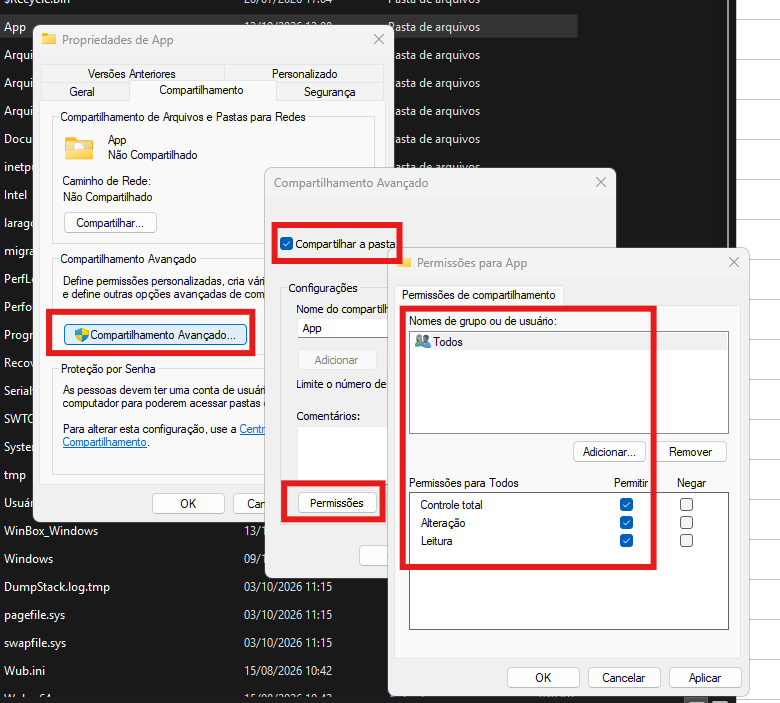
Task: Check Negar for Alteração
Action: pos(686,522)
